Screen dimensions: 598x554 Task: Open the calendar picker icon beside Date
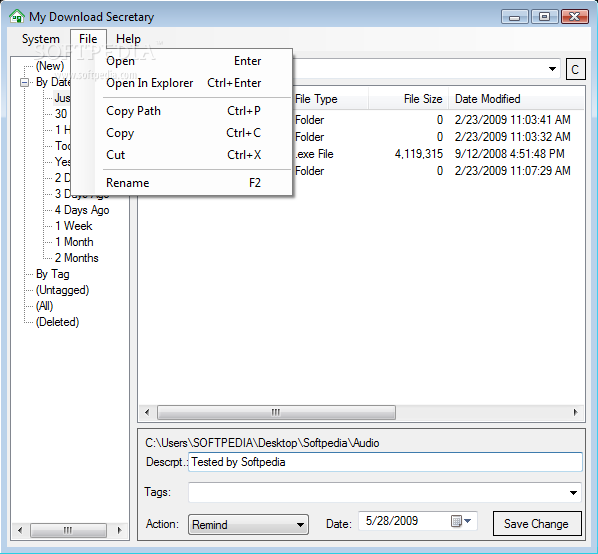point(461,521)
